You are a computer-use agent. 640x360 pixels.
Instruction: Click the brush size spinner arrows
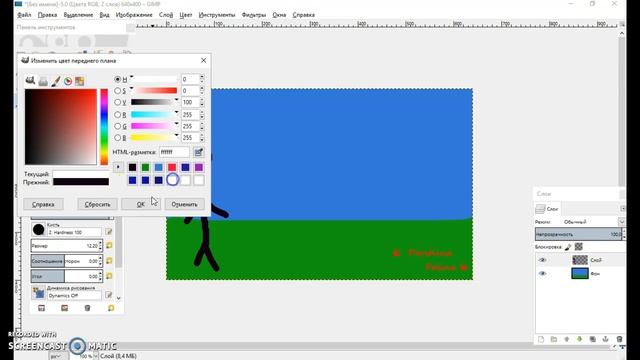100,246
